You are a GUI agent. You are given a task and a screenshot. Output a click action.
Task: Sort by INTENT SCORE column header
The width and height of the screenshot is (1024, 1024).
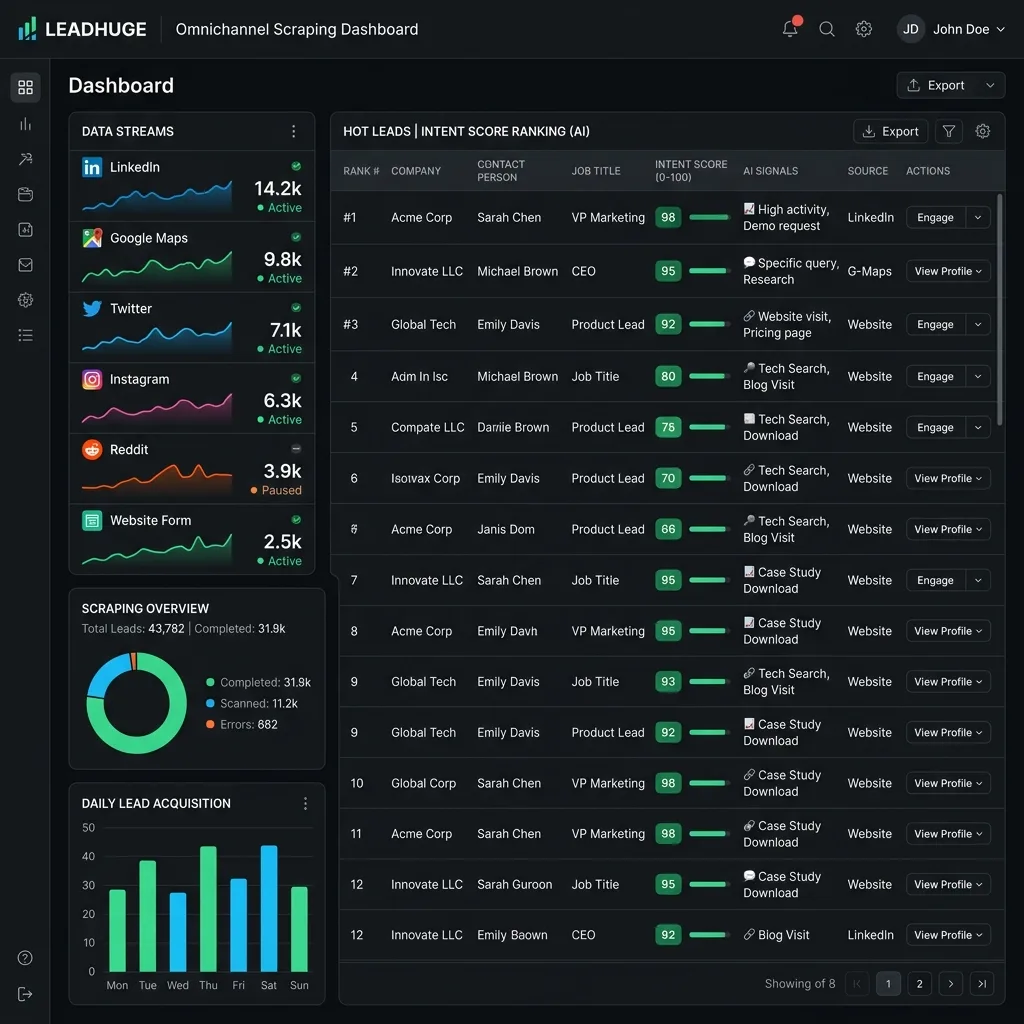pos(691,170)
